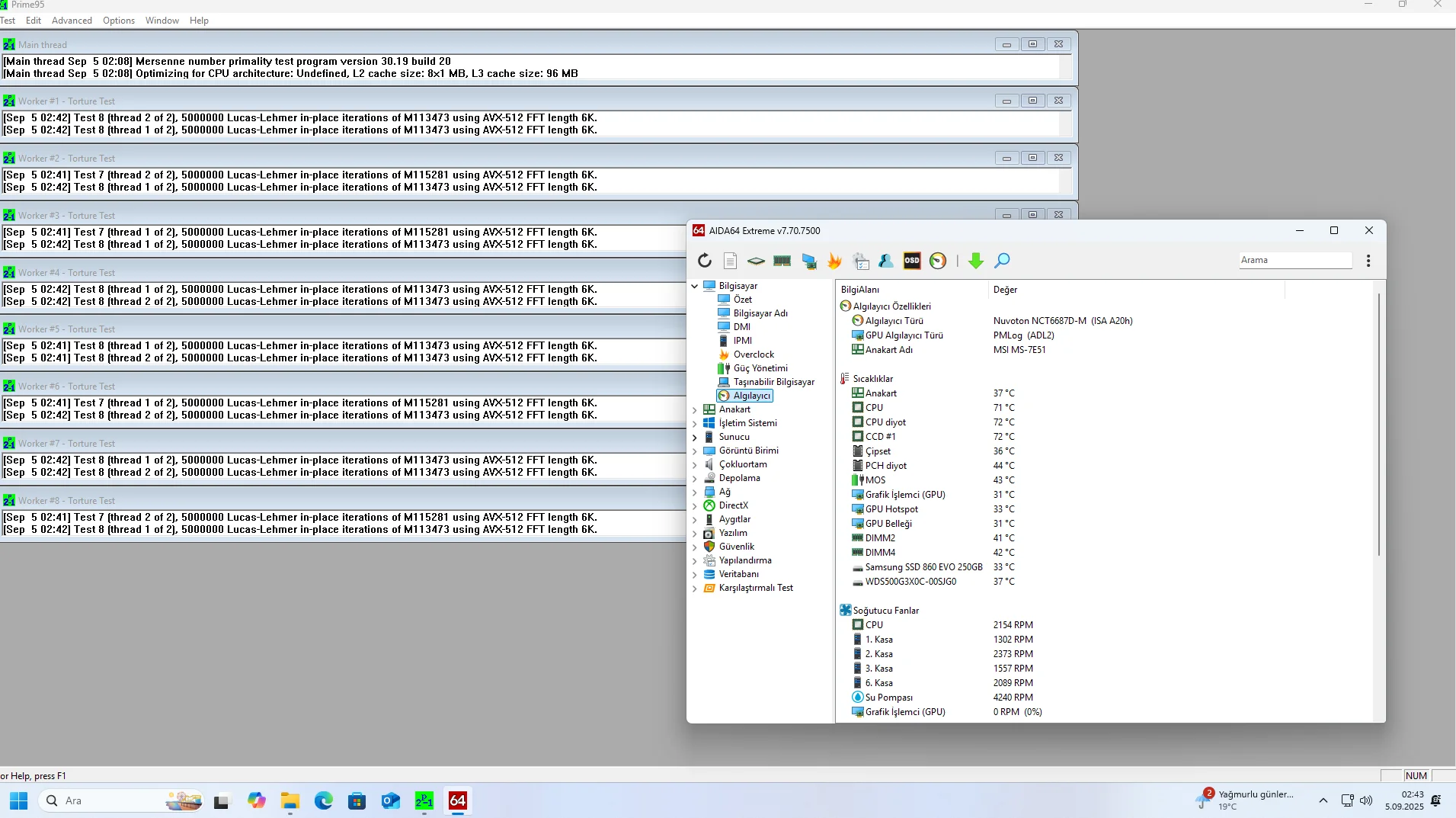This screenshot has height=818, width=1456.
Task: Click the gear checklist icon in AIDA64 toolbar
Action: click(x=861, y=261)
